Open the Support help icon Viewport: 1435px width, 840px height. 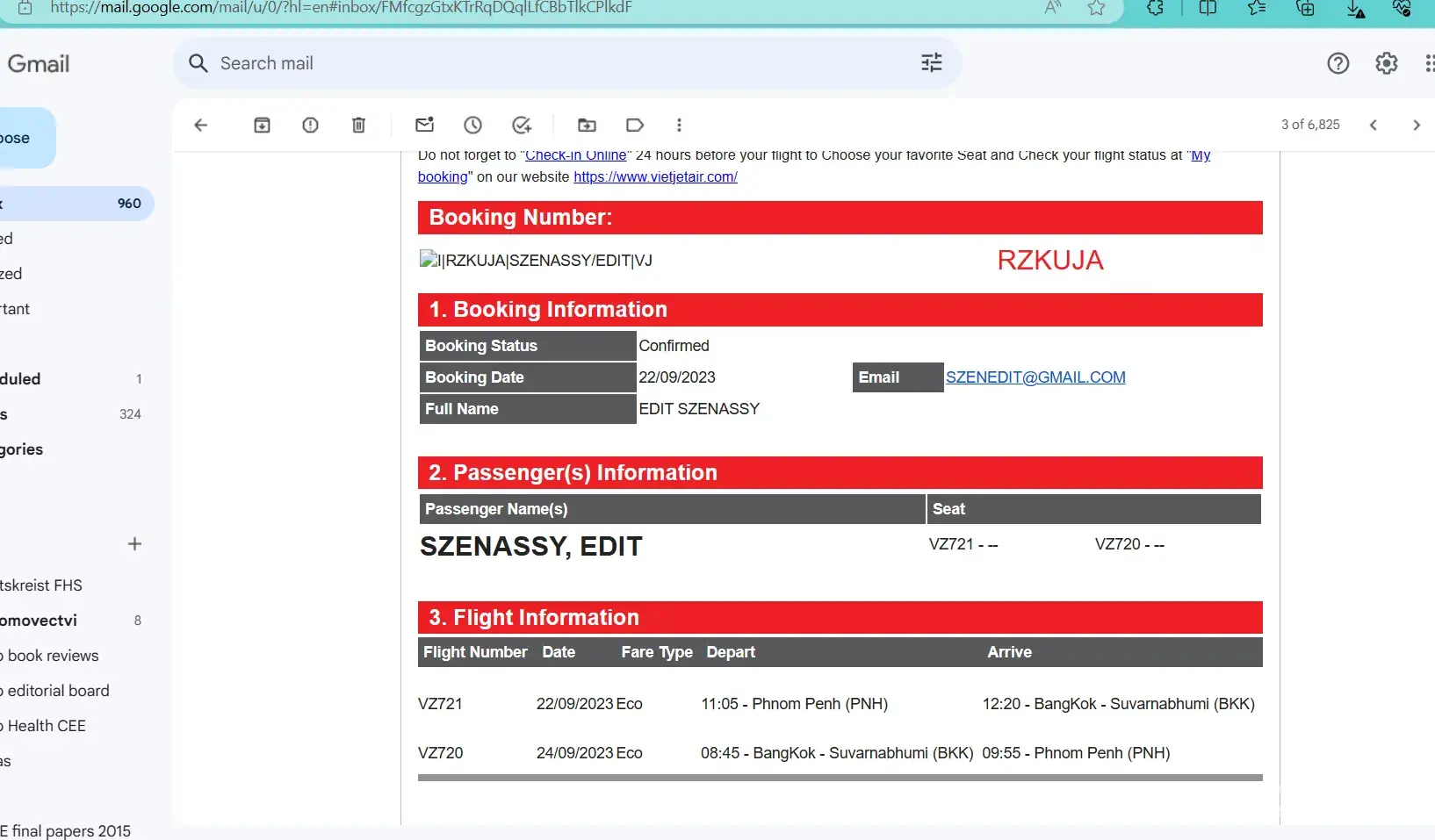click(x=1338, y=63)
